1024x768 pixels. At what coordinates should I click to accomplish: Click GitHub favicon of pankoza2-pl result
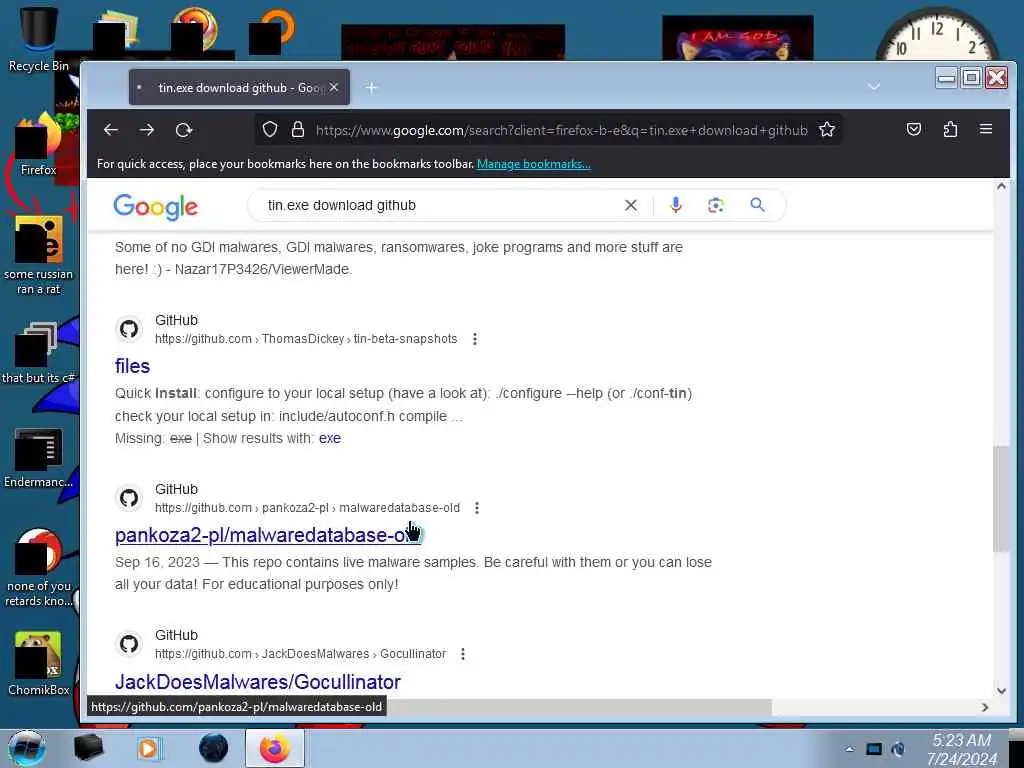(129, 498)
